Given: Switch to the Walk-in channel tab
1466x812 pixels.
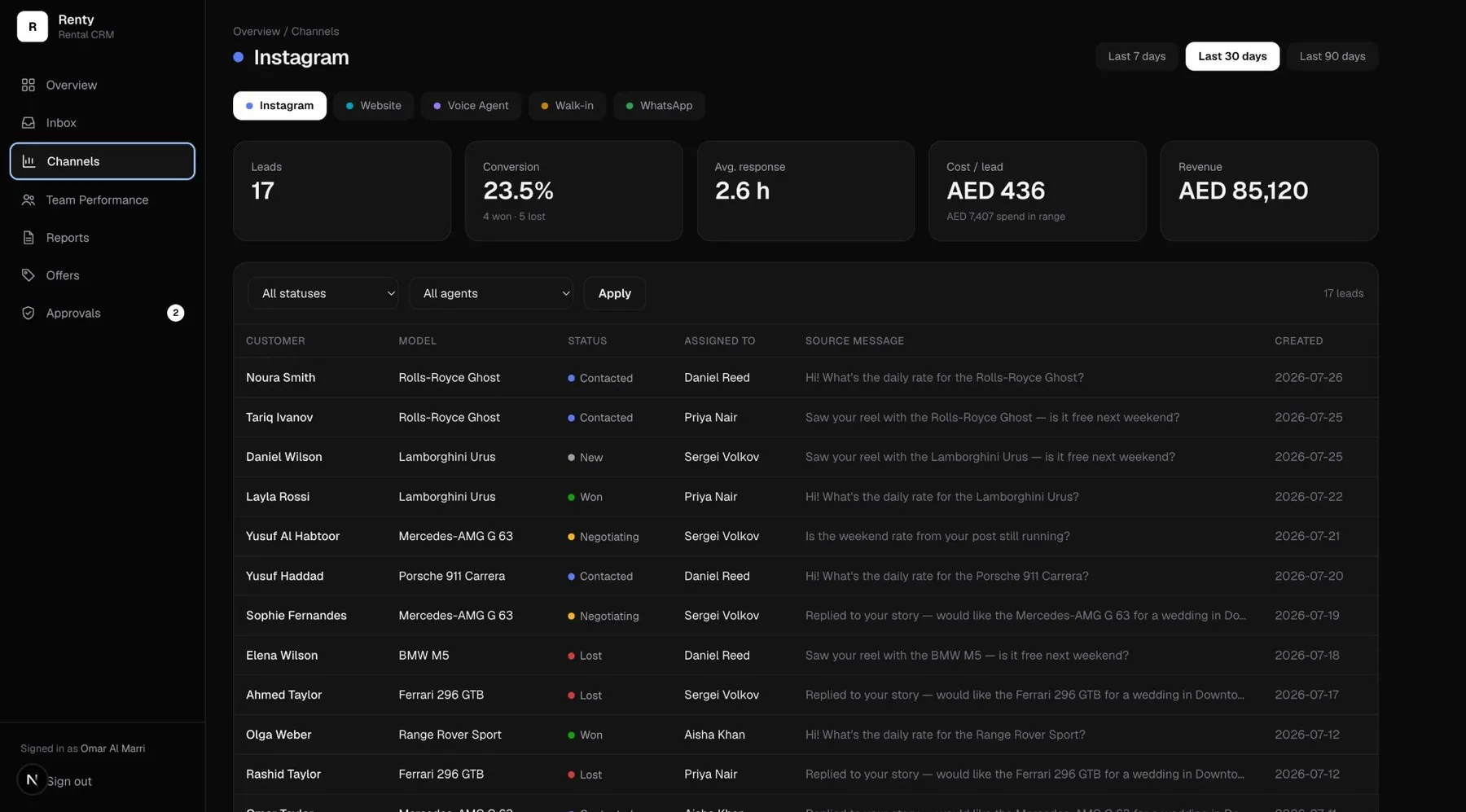Looking at the screenshot, I should point(568,106).
